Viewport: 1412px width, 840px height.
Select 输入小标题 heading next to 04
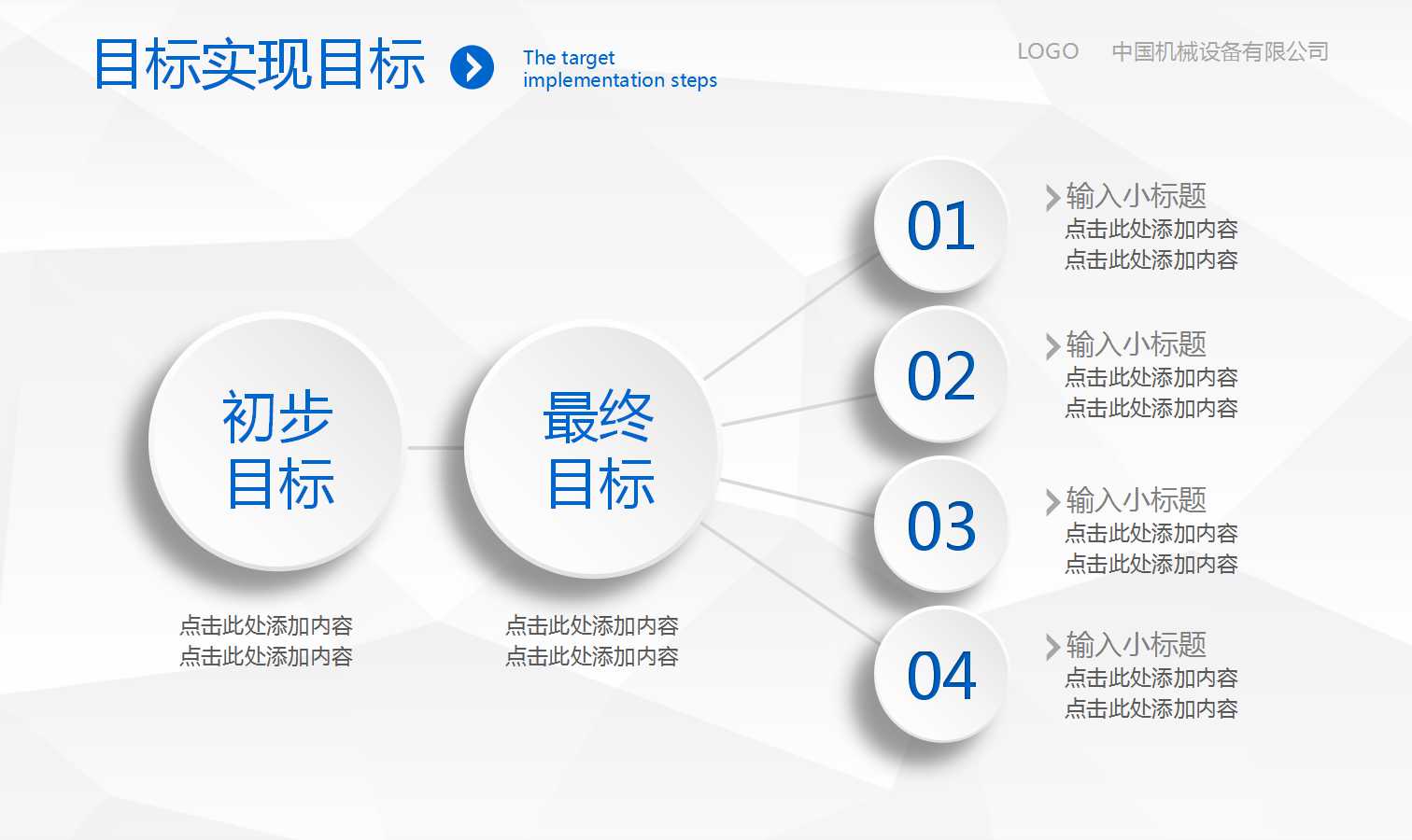[1137, 645]
